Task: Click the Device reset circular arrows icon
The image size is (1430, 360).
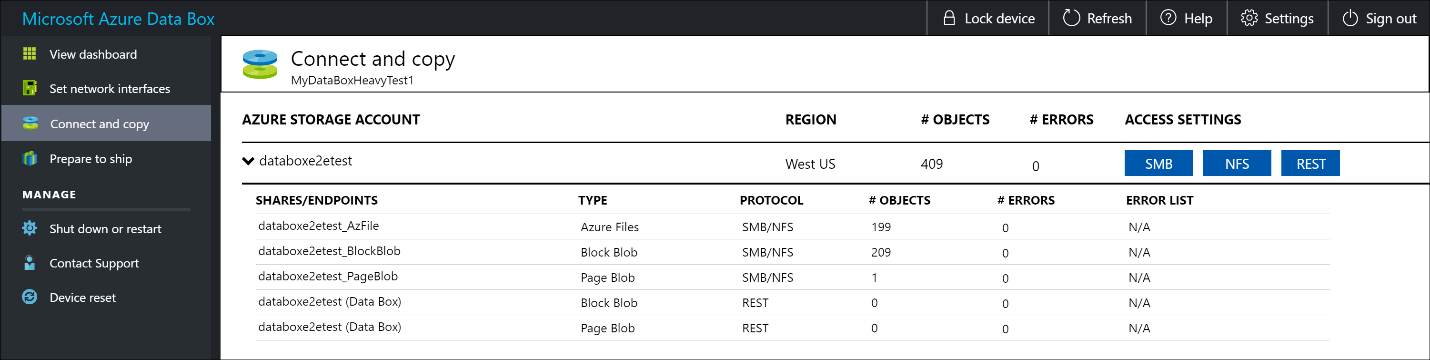Action: point(30,297)
